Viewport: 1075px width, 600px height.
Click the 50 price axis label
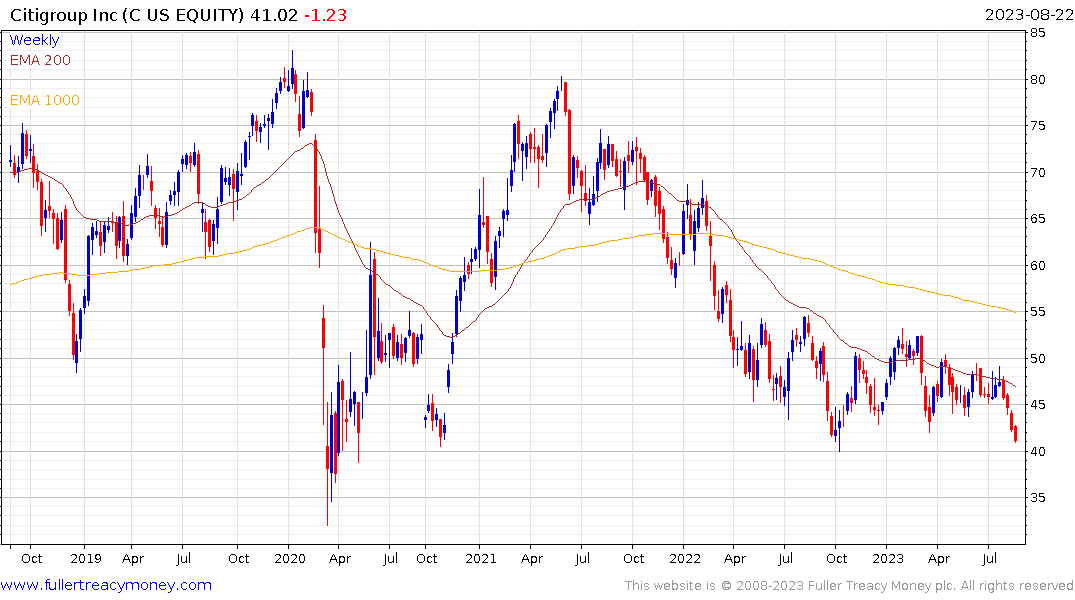1037,358
